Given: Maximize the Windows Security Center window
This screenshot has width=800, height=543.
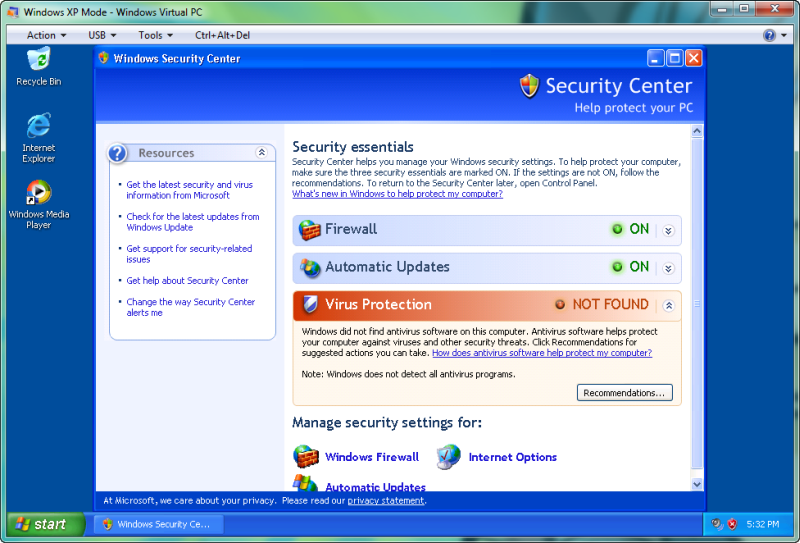Looking at the screenshot, I should point(674,58).
